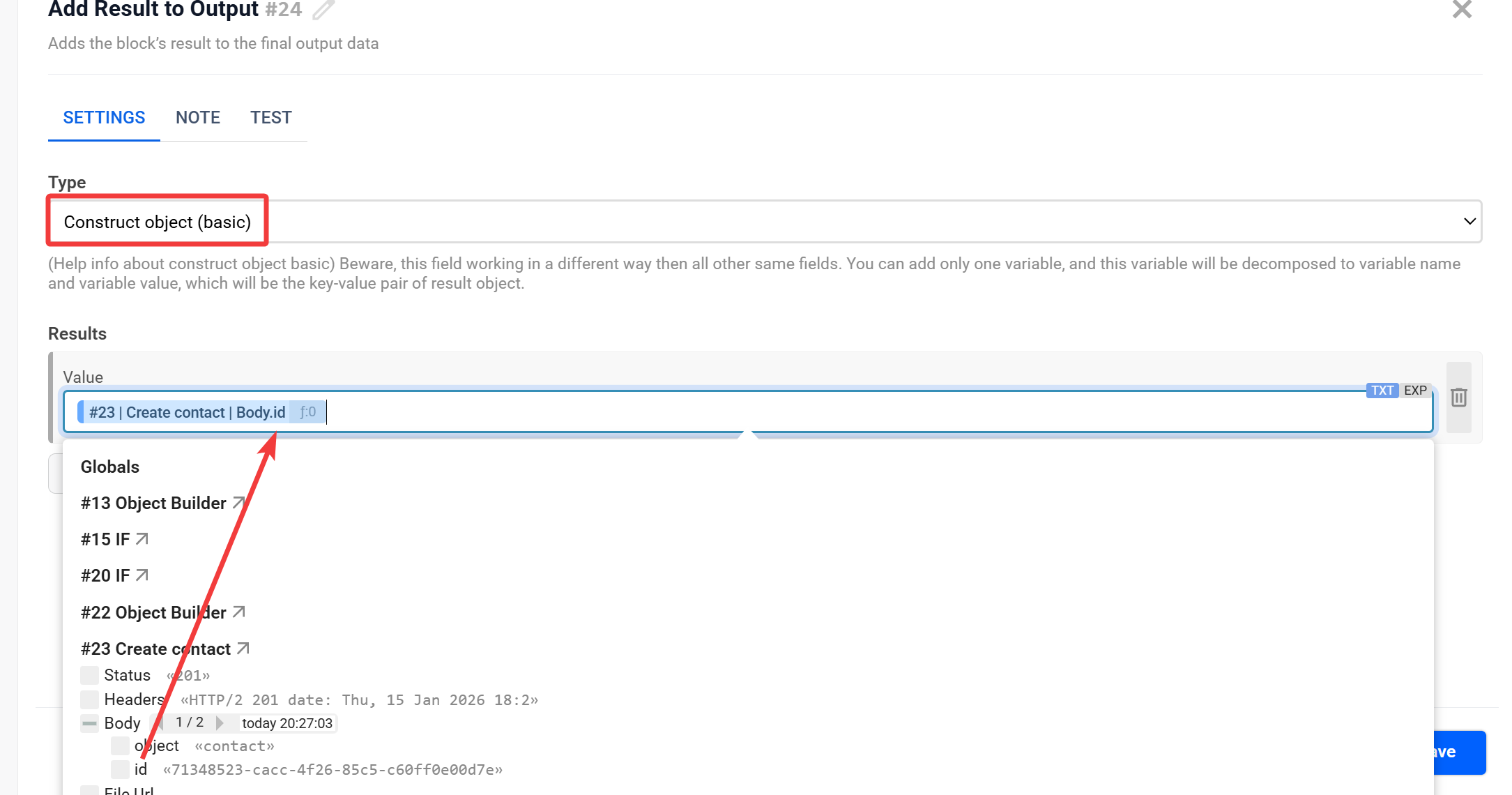Screen dimensions: 1512x795
Task: Click inside the Value input field
Action: 837,412
